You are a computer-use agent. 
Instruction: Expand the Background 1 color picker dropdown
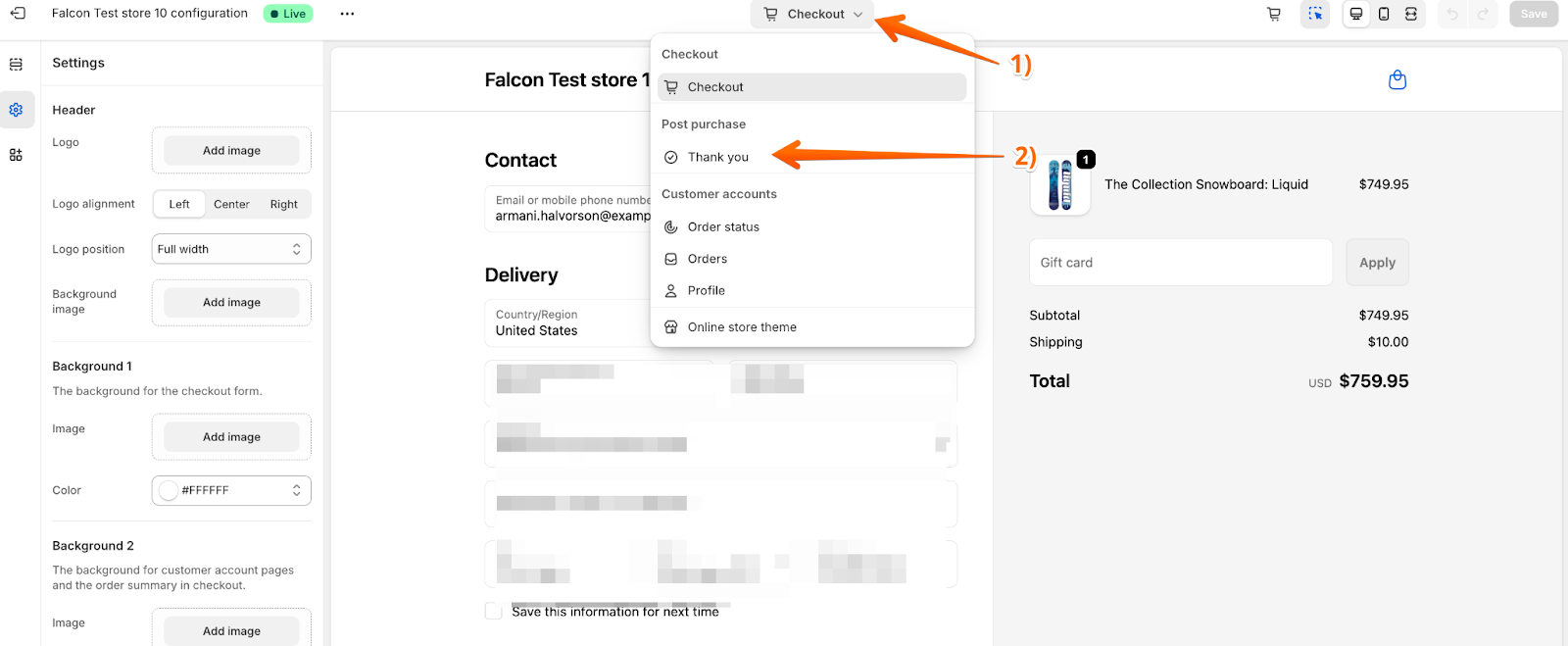(x=231, y=490)
